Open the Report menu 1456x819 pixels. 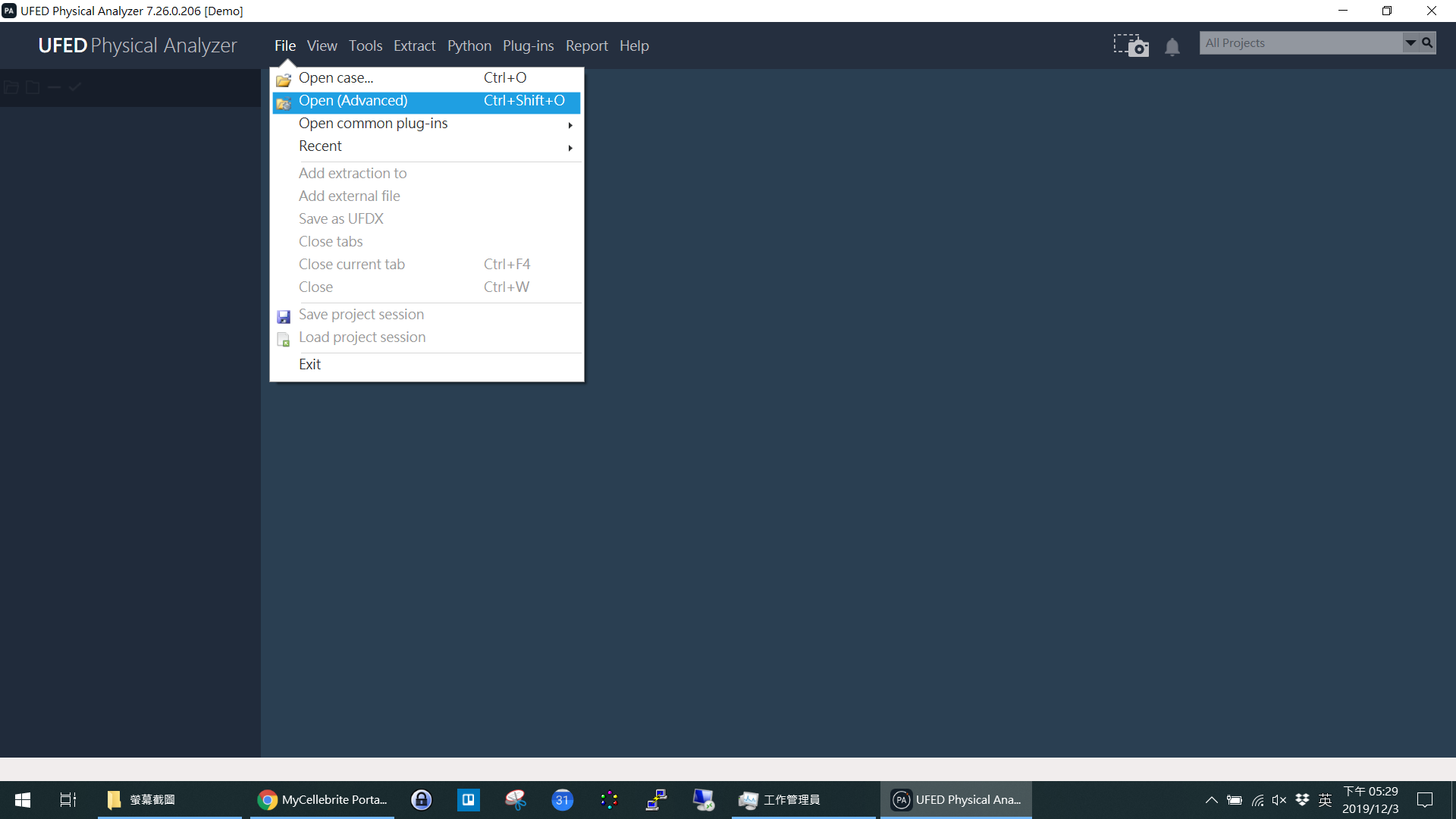tap(586, 45)
